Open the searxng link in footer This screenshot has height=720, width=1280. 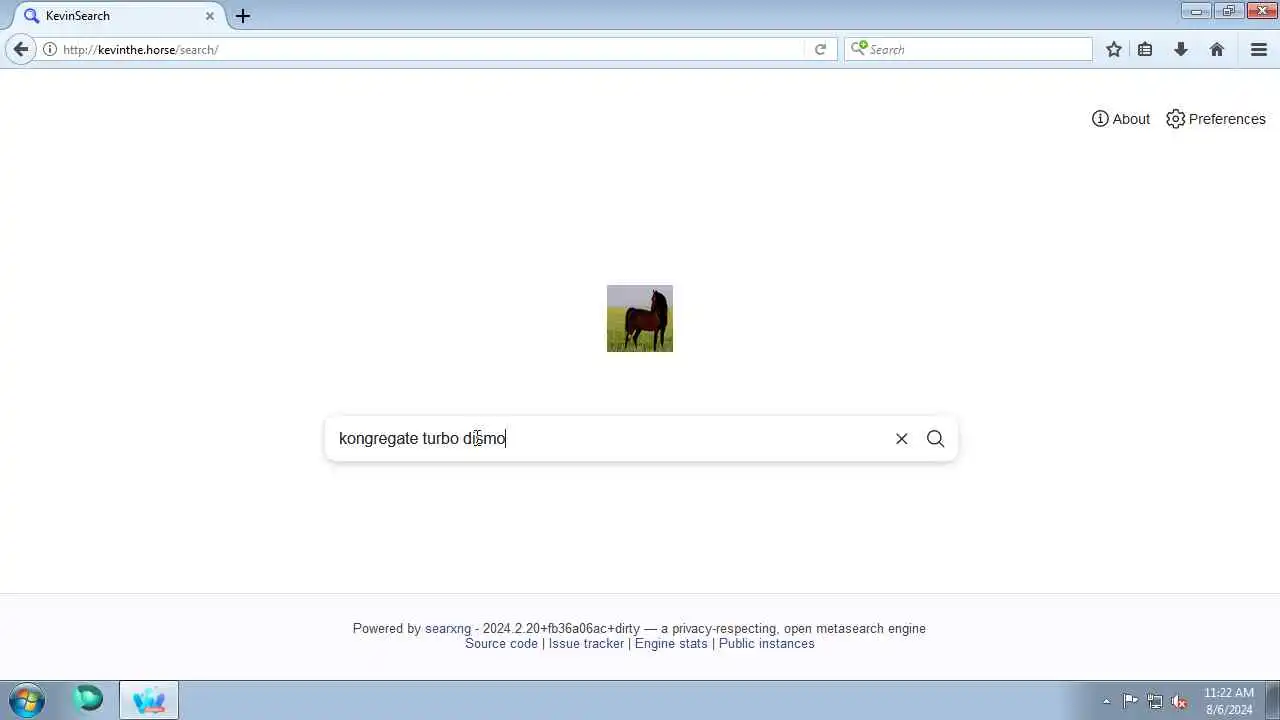pos(448,629)
